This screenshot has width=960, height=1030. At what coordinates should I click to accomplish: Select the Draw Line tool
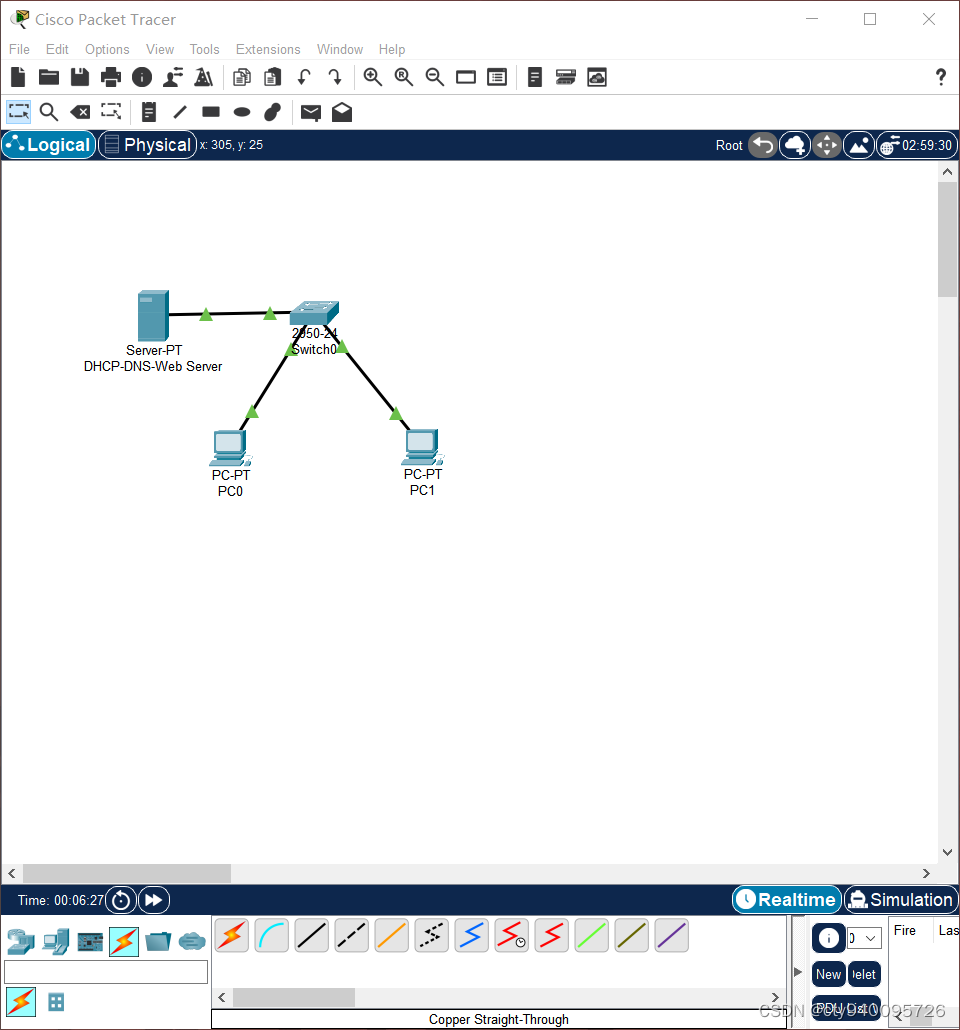(180, 112)
